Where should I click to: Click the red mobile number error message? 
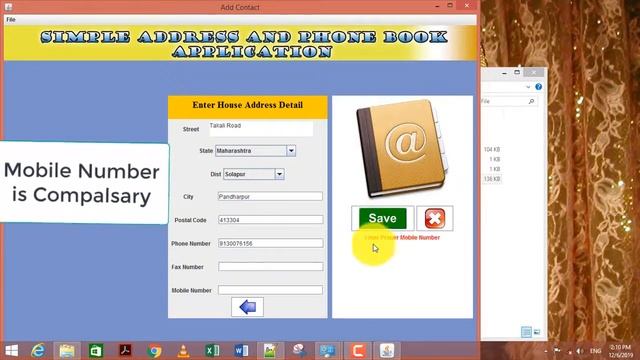point(402,238)
